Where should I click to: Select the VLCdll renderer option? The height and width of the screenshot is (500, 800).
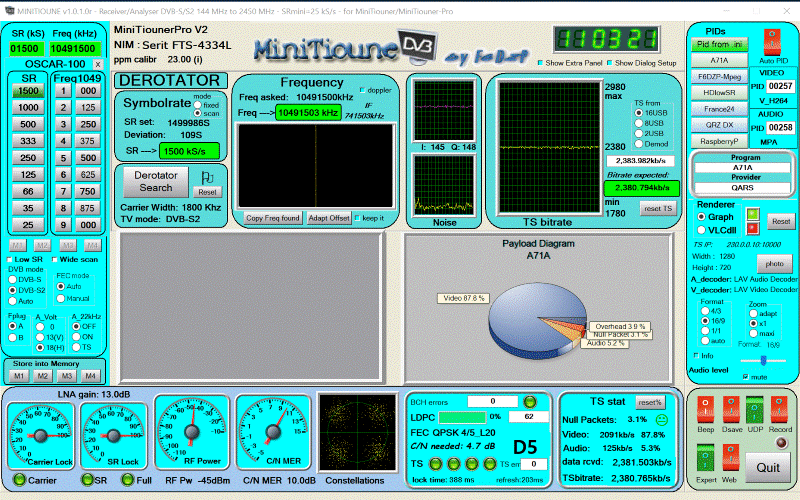(701, 230)
